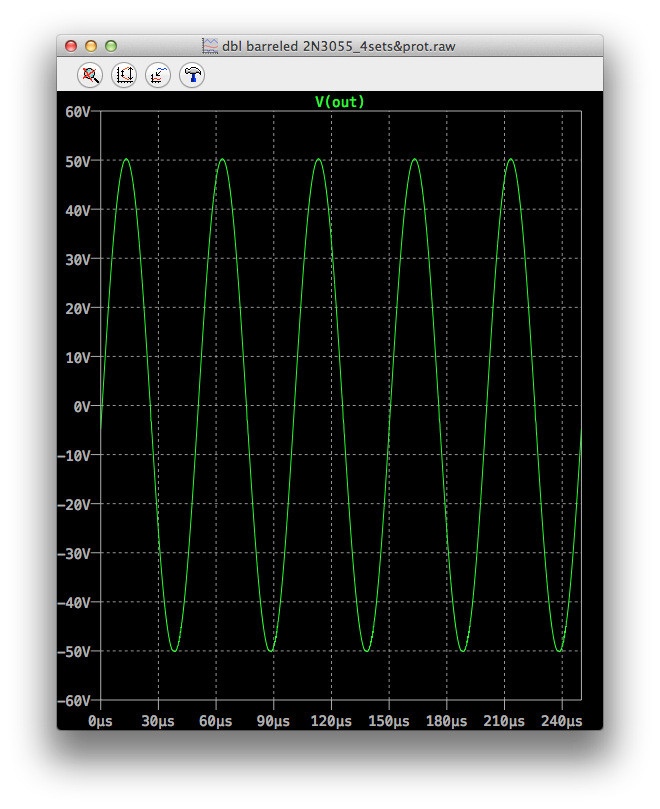This screenshot has height=809, width=660.
Task: Click the 20V vertical axis label
Action: click(x=78, y=309)
